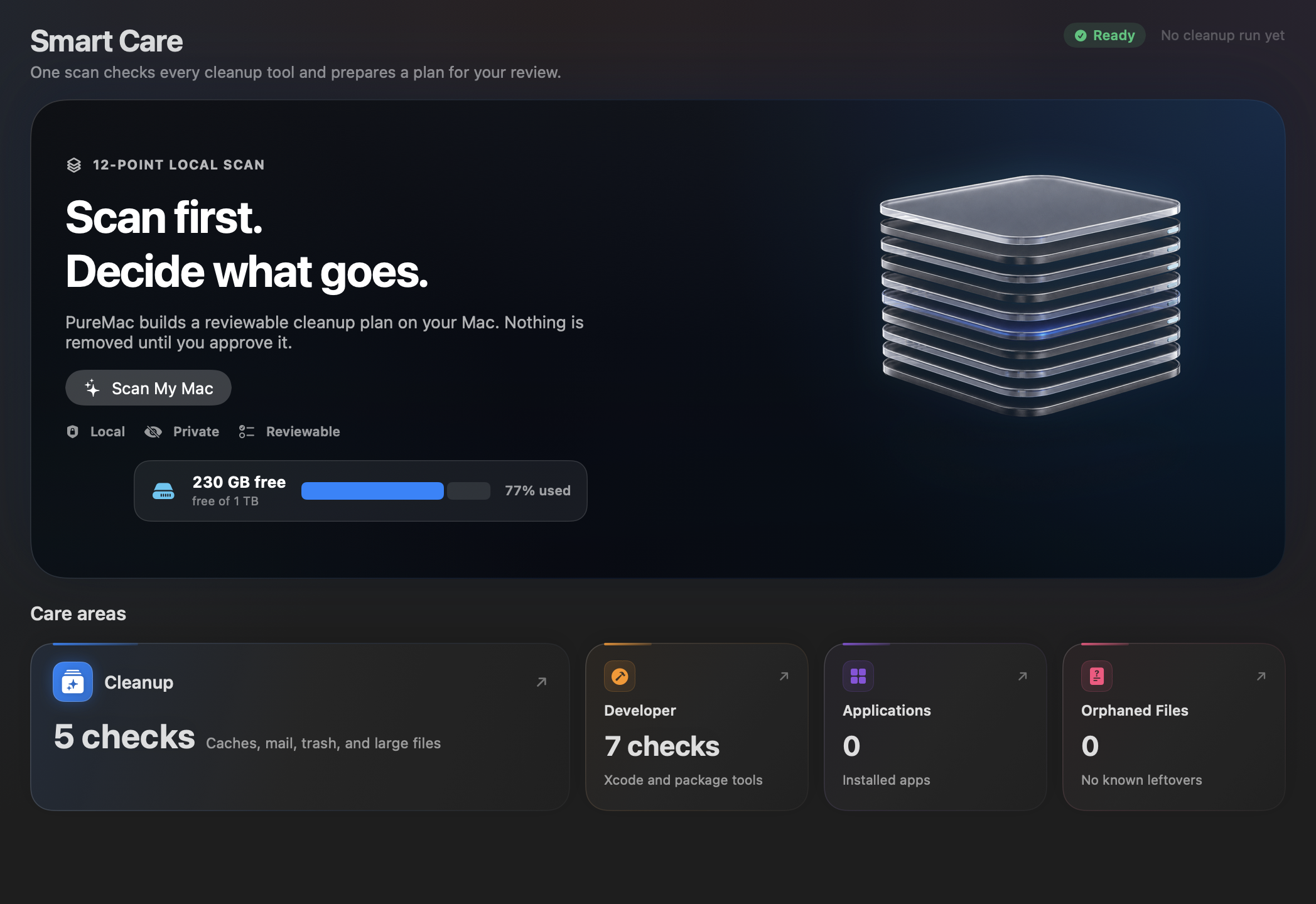Click the 'Reviewable' label text
Viewport: 1316px width, 904px height.
click(x=303, y=431)
